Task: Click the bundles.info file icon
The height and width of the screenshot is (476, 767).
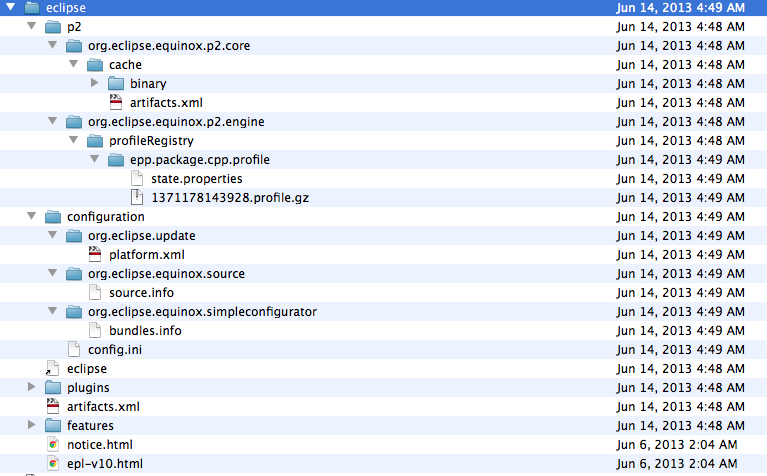Action: point(95,331)
